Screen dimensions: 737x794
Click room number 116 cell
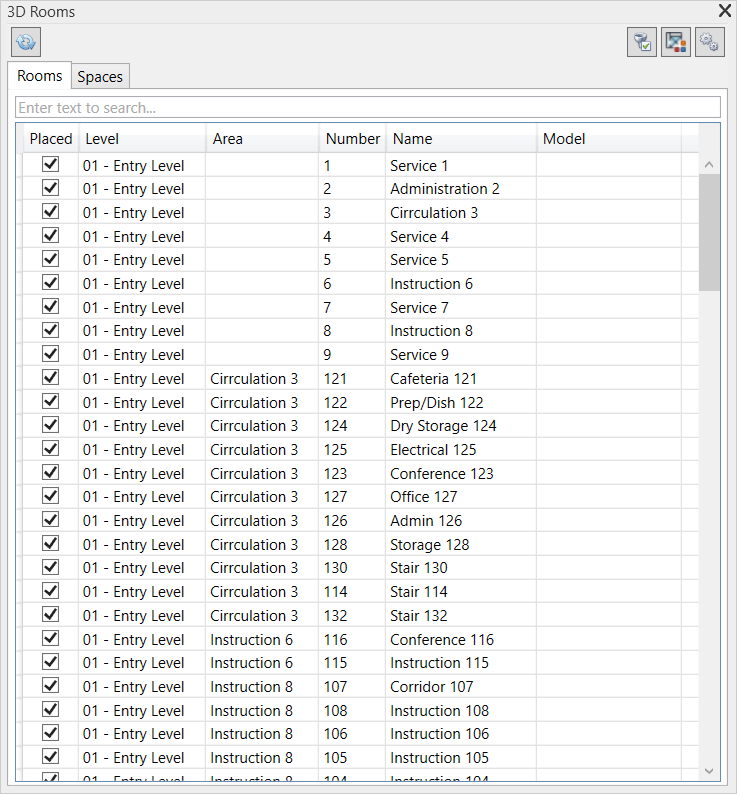point(352,640)
